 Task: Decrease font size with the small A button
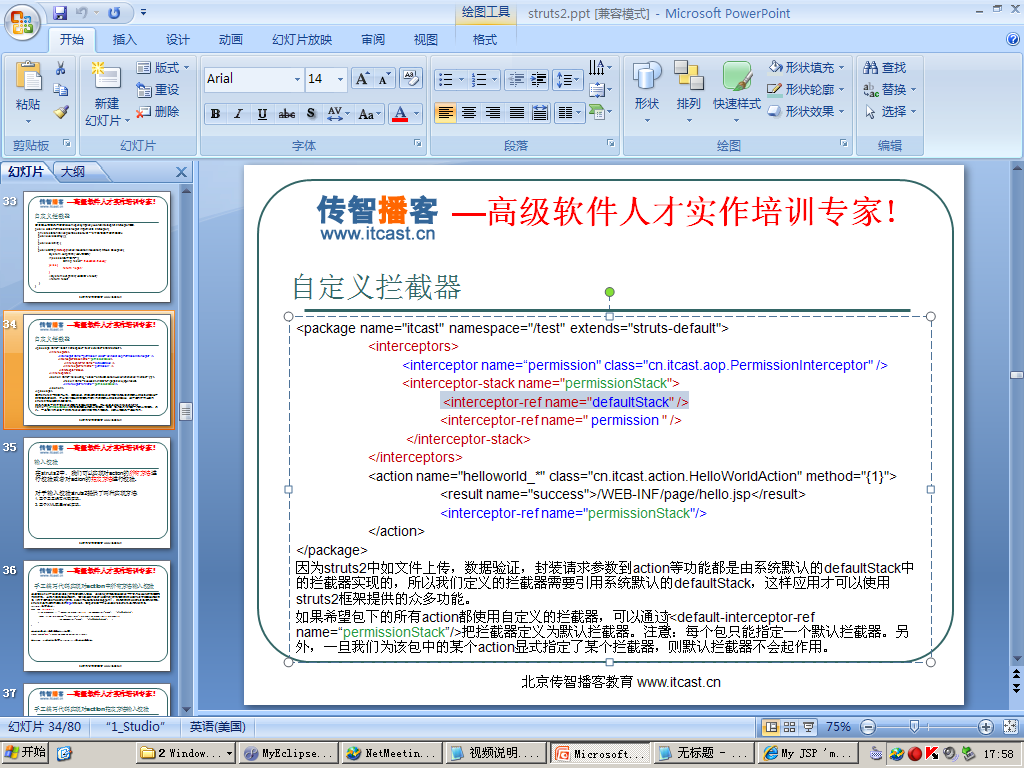tap(384, 79)
